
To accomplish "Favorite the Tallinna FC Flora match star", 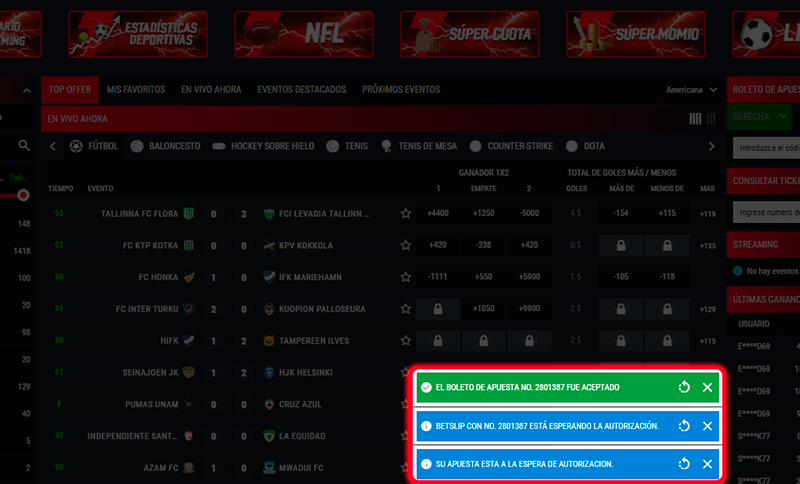I will pyautogui.click(x=406, y=214).
